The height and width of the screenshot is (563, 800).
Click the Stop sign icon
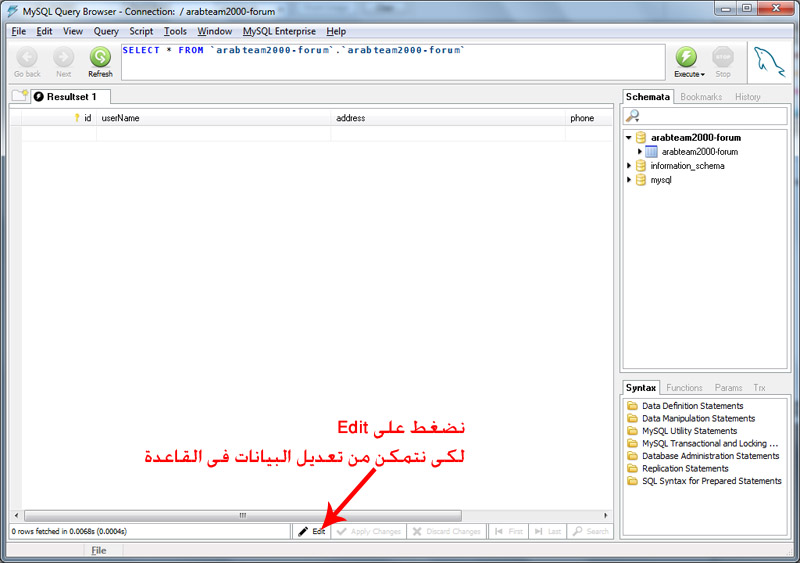coord(722,57)
